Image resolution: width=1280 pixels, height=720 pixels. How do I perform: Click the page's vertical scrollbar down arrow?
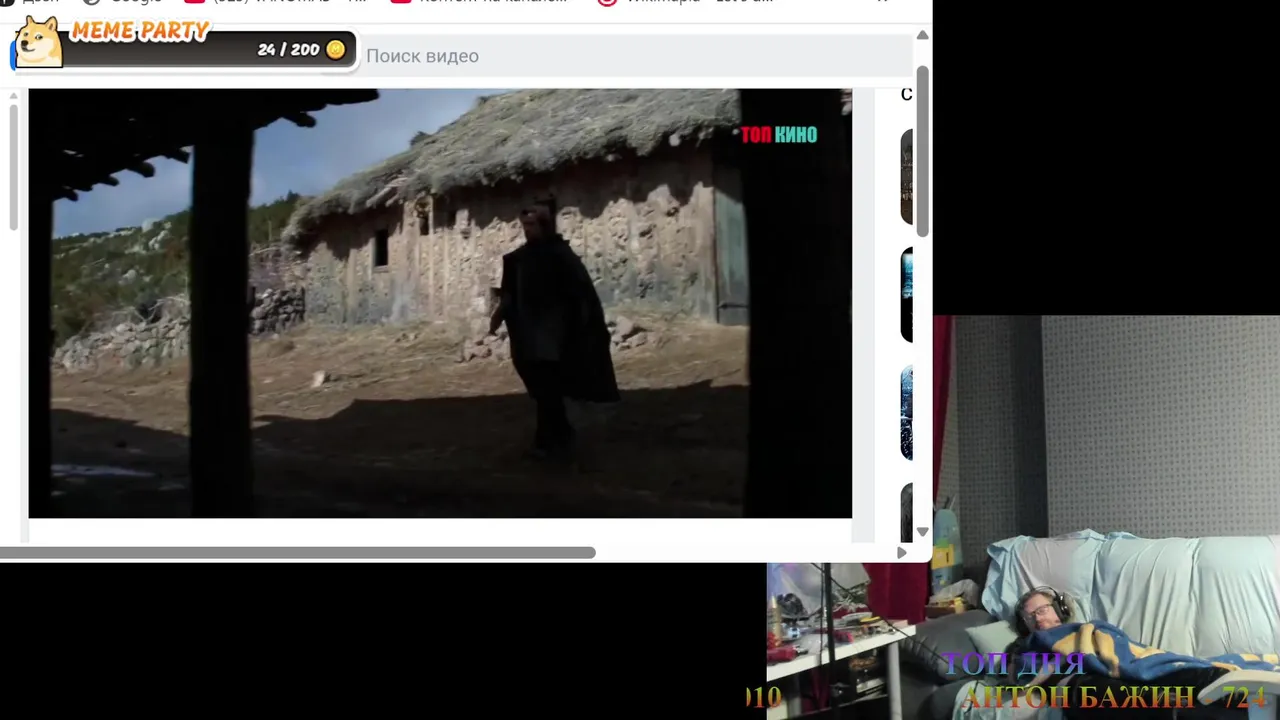click(x=923, y=532)
